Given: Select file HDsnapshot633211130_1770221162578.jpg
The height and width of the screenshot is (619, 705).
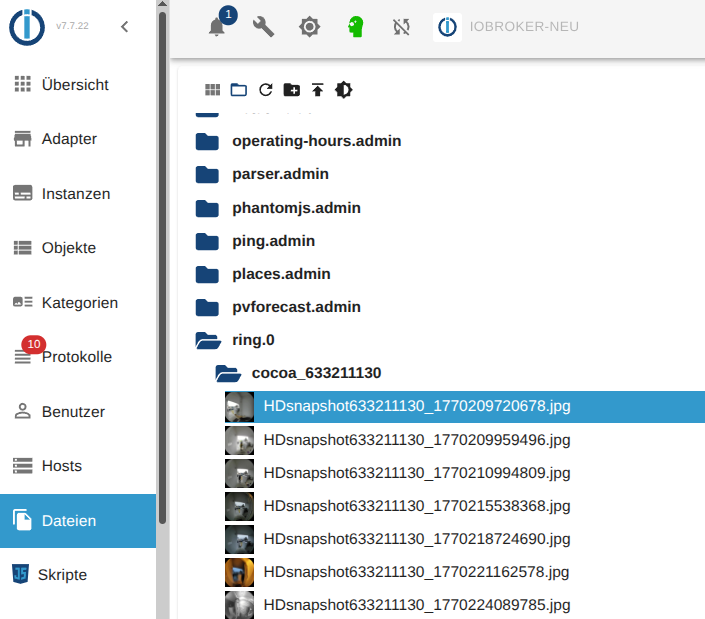Looking at the screenshot, I should [x=465, y=572].
